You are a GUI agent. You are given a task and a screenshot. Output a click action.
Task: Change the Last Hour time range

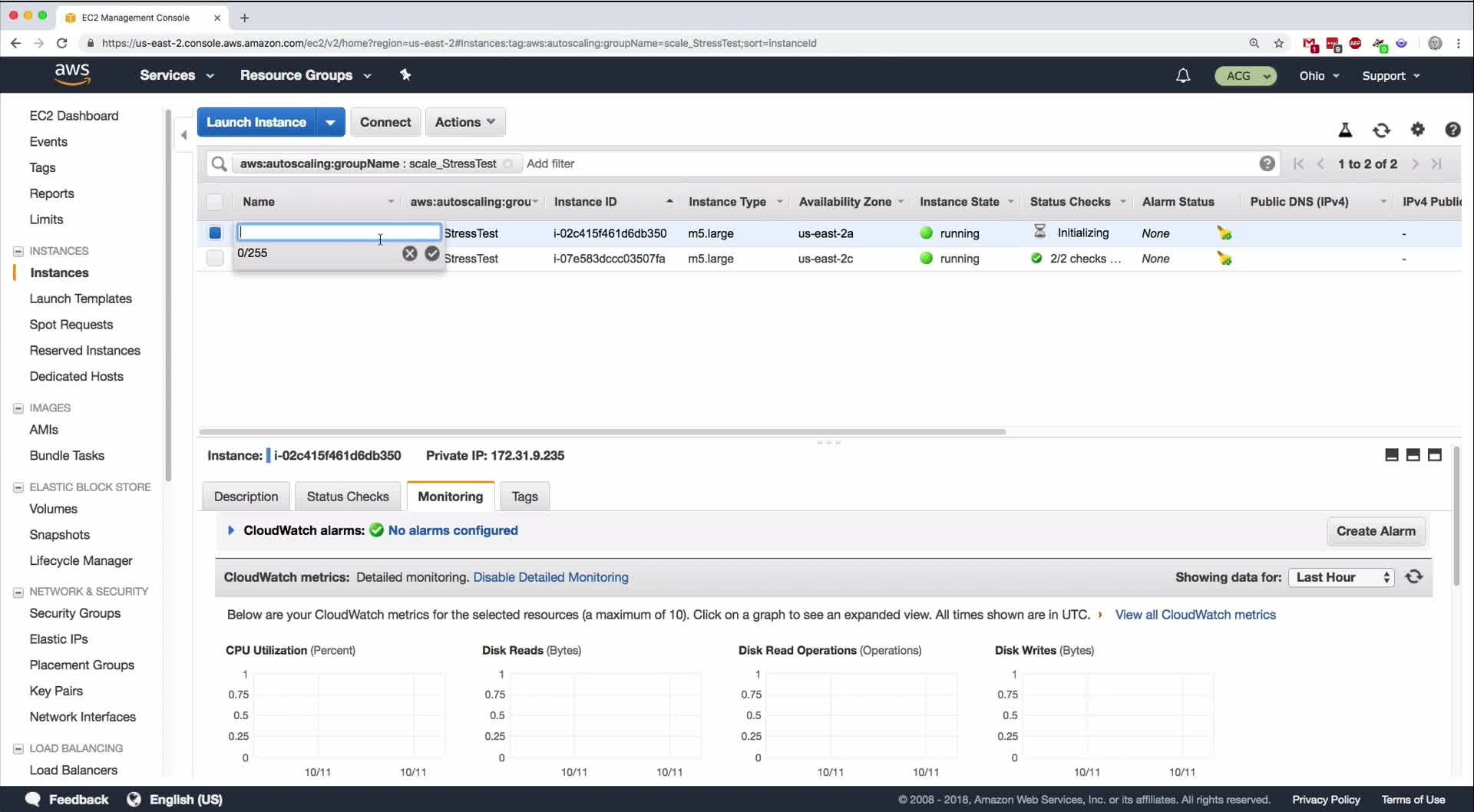[1342, 577]
